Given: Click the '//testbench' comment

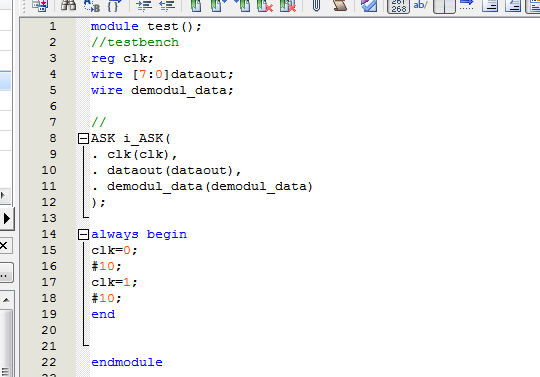Looking at the screenshot, I should coord(135,42).
